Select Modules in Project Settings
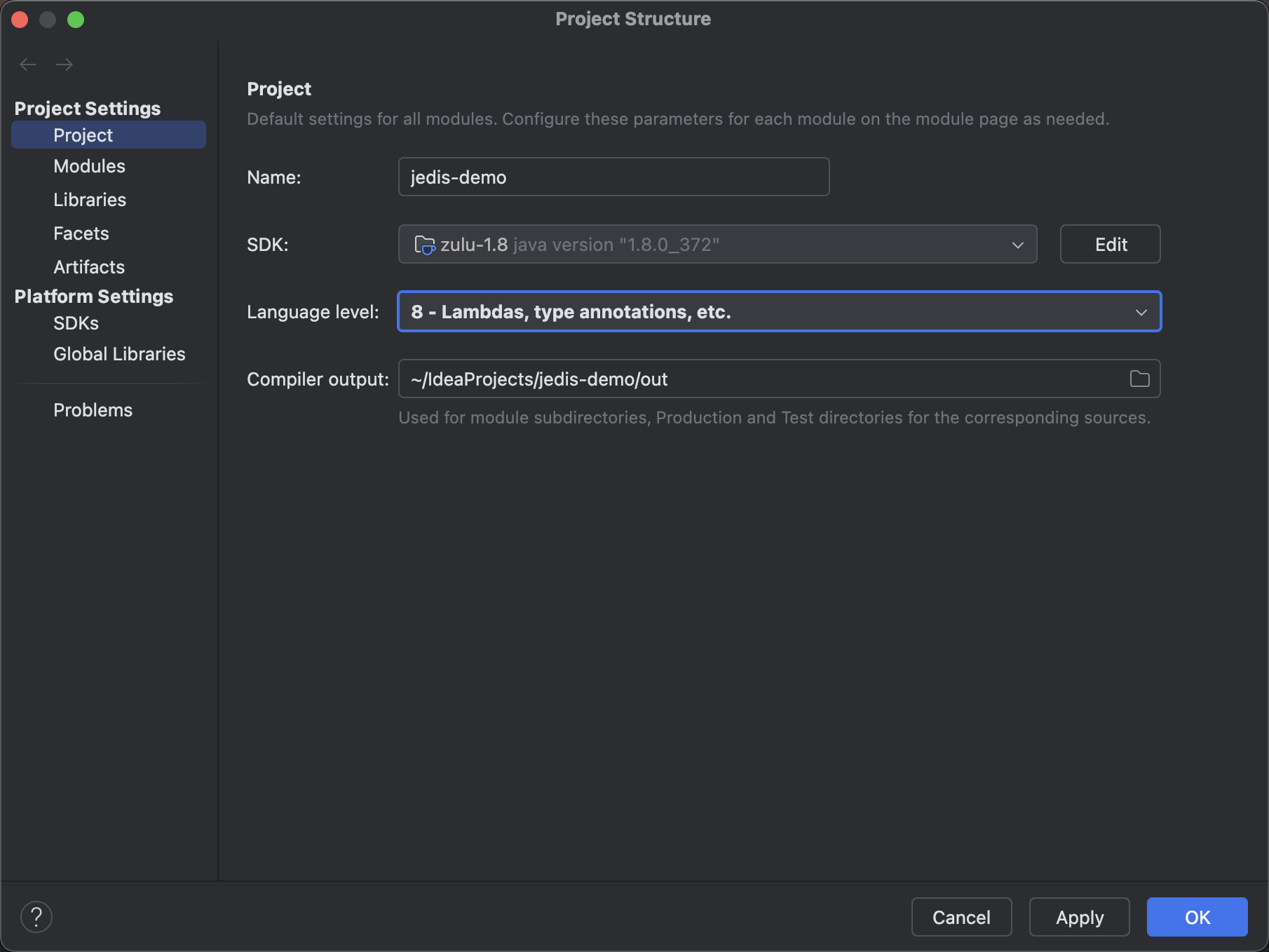The image size is (1269, 952). coord(89,166)
